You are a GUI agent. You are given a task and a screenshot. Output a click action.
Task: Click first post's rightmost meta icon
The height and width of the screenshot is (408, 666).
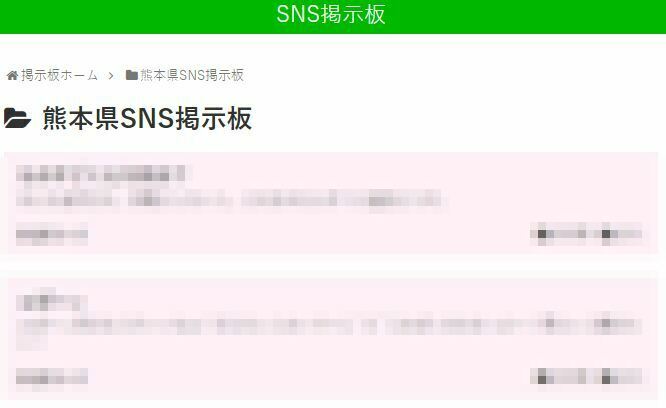[x=606, y=234]
